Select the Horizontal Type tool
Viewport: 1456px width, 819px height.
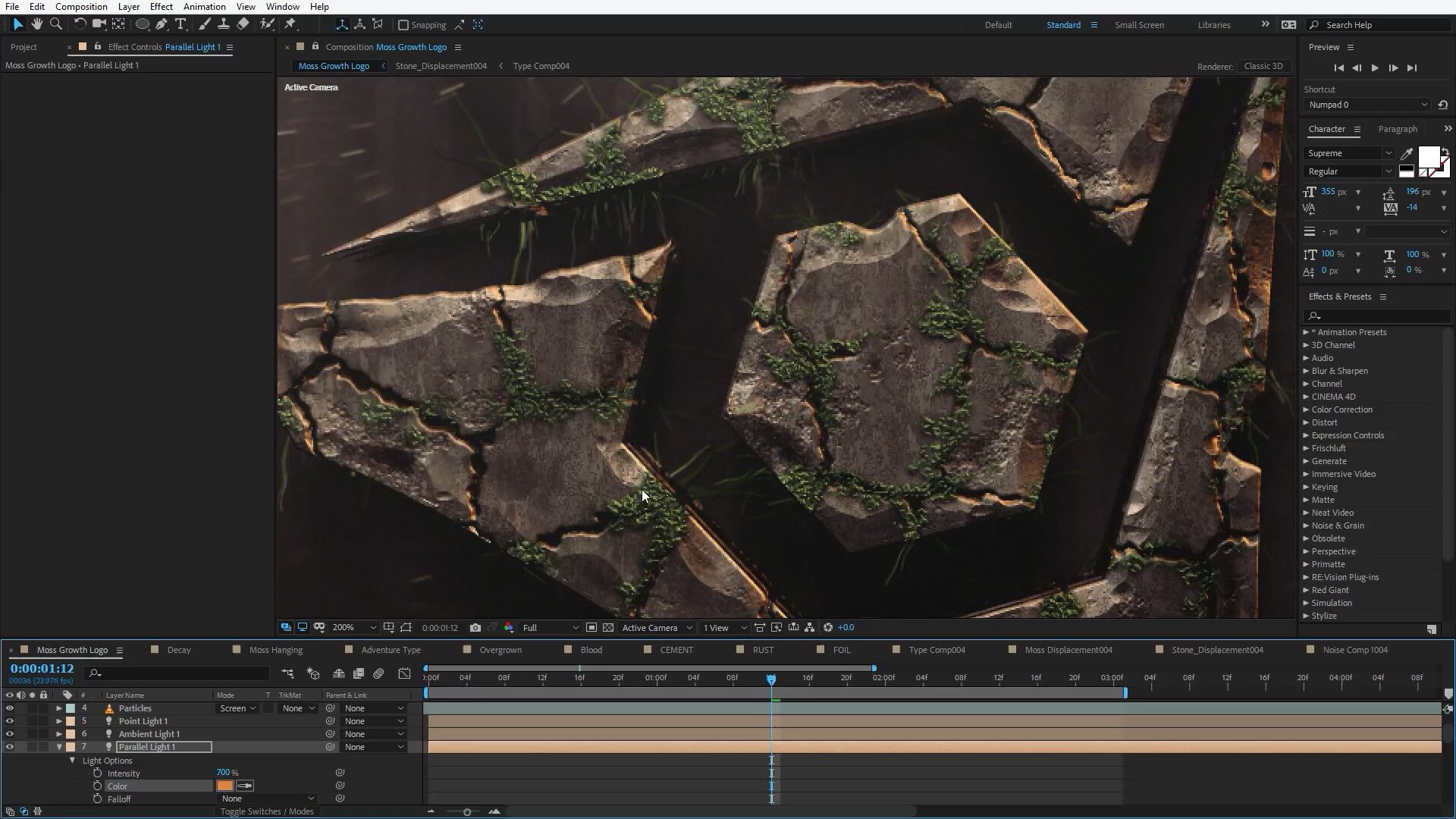[180, 24]
